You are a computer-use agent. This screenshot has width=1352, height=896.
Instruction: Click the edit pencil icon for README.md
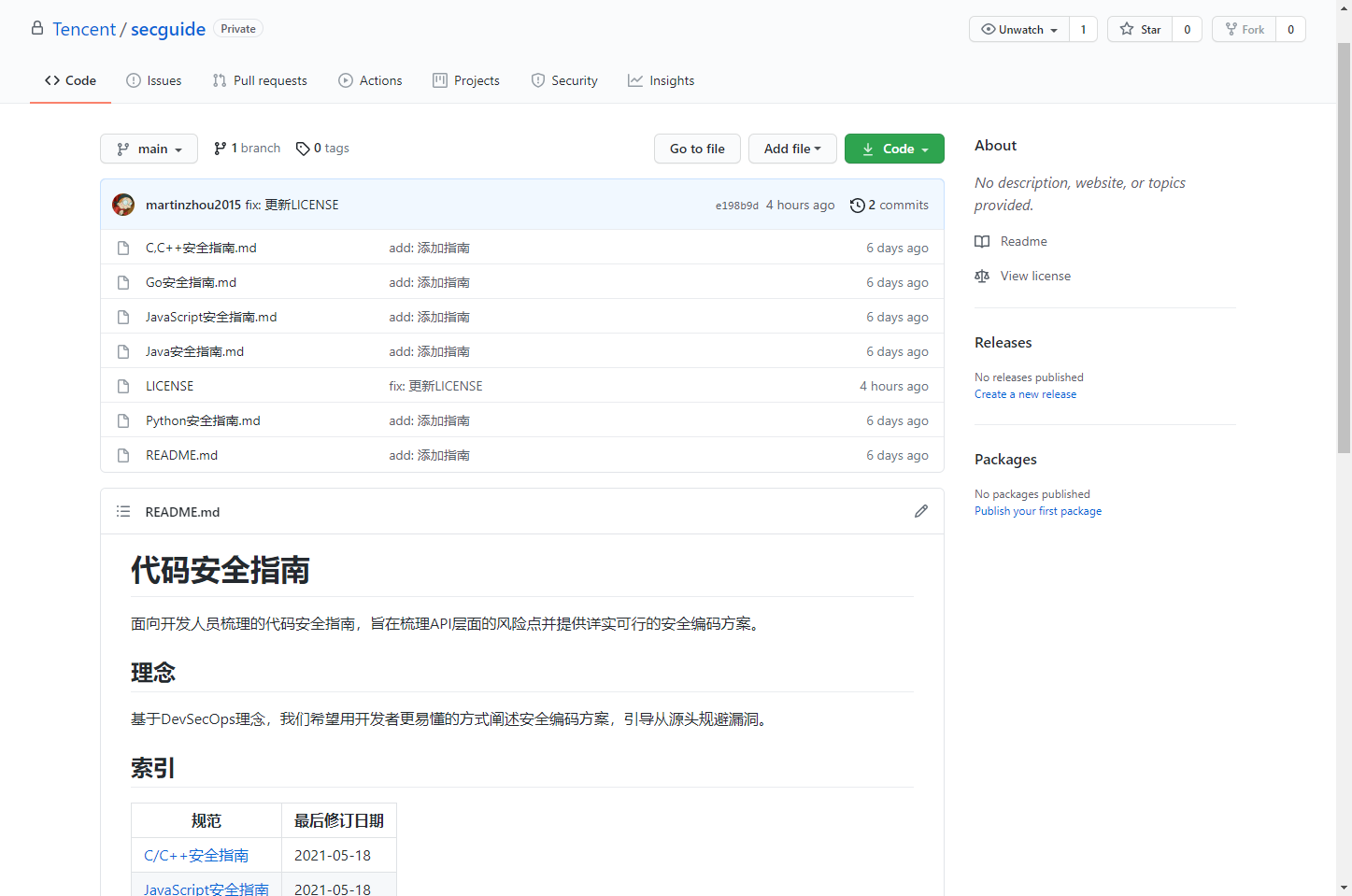(921, 511)
